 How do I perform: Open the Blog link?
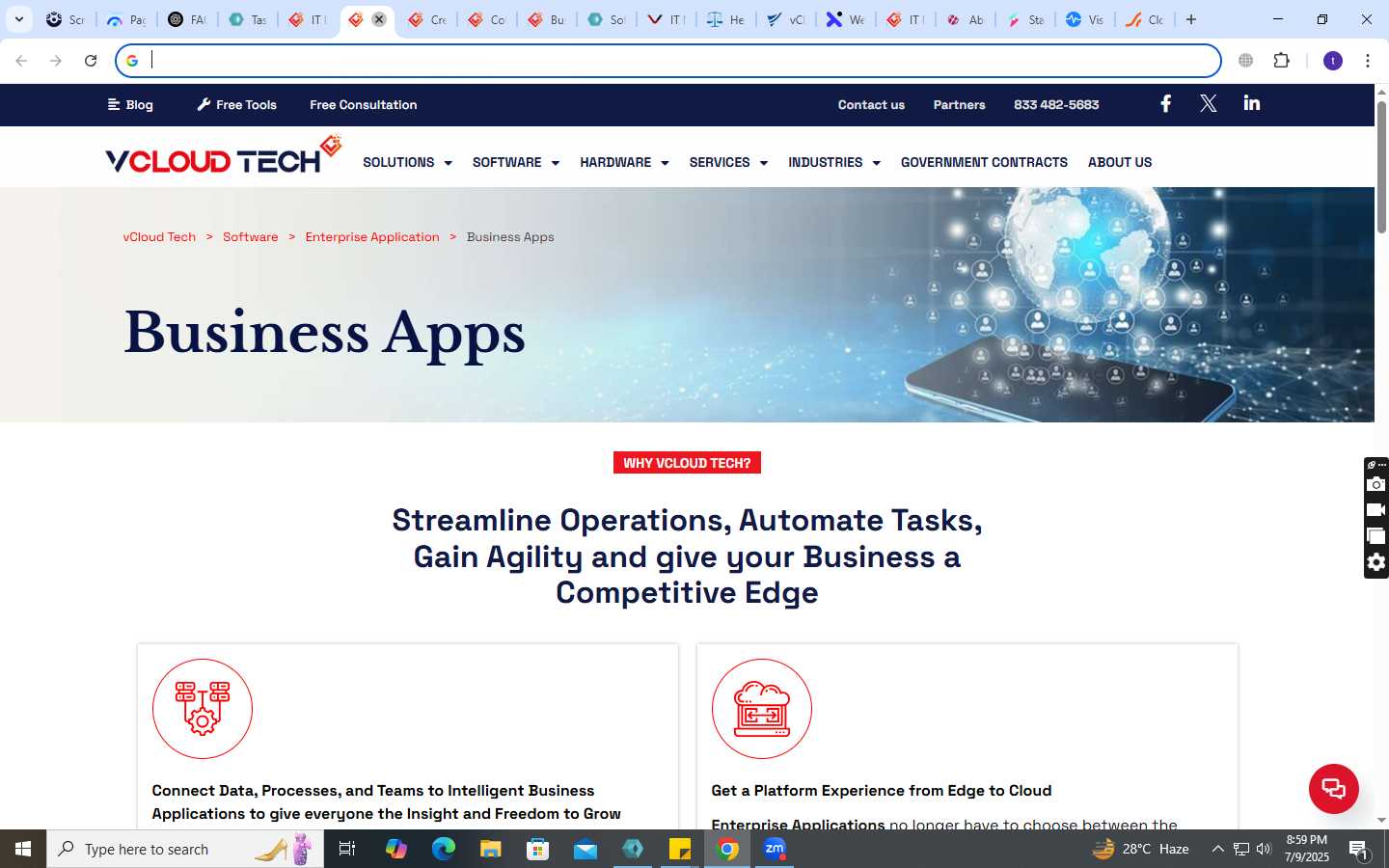(x=130, y=104)
